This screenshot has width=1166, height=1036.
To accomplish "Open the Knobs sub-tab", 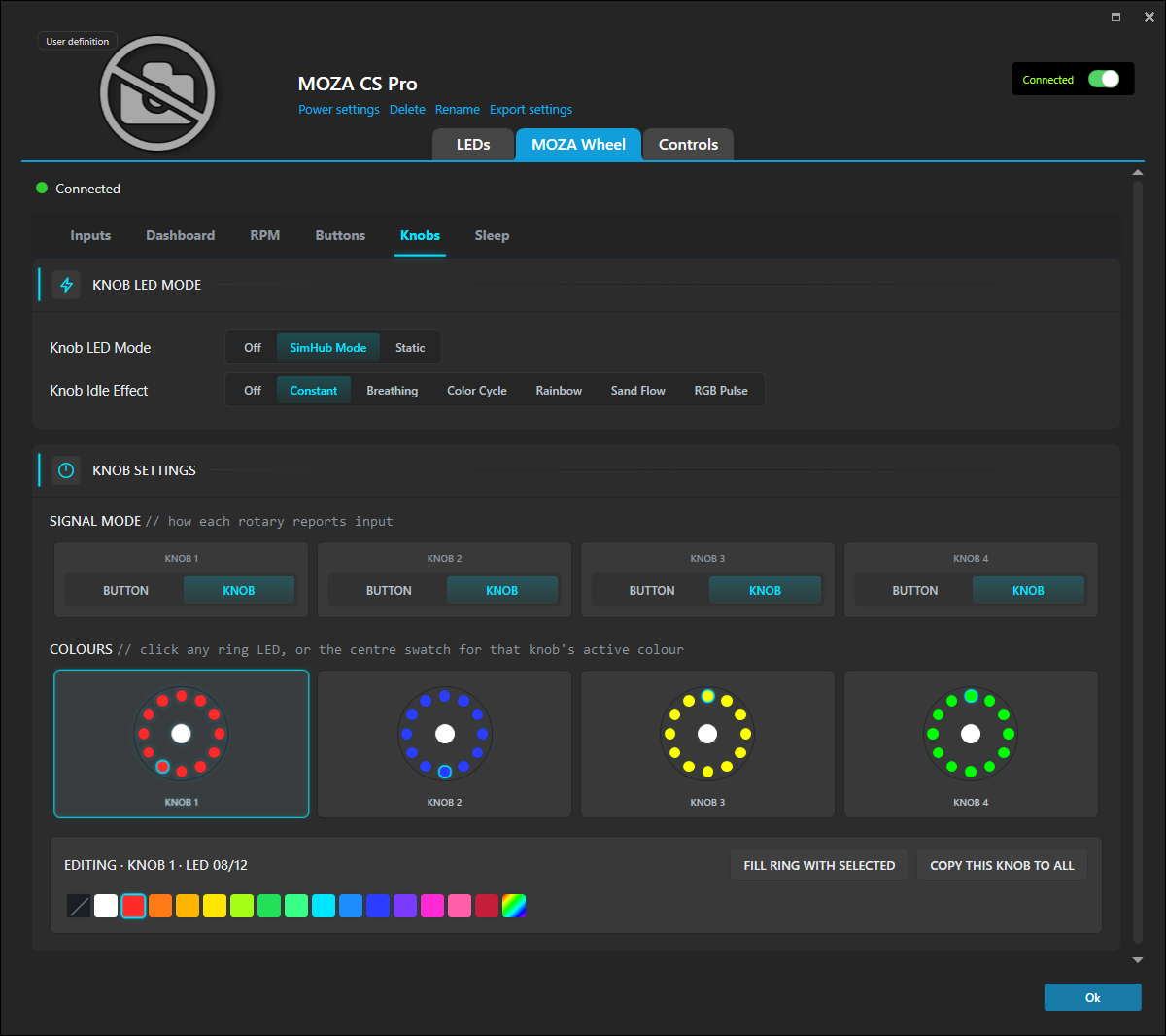I will [420, 236].
